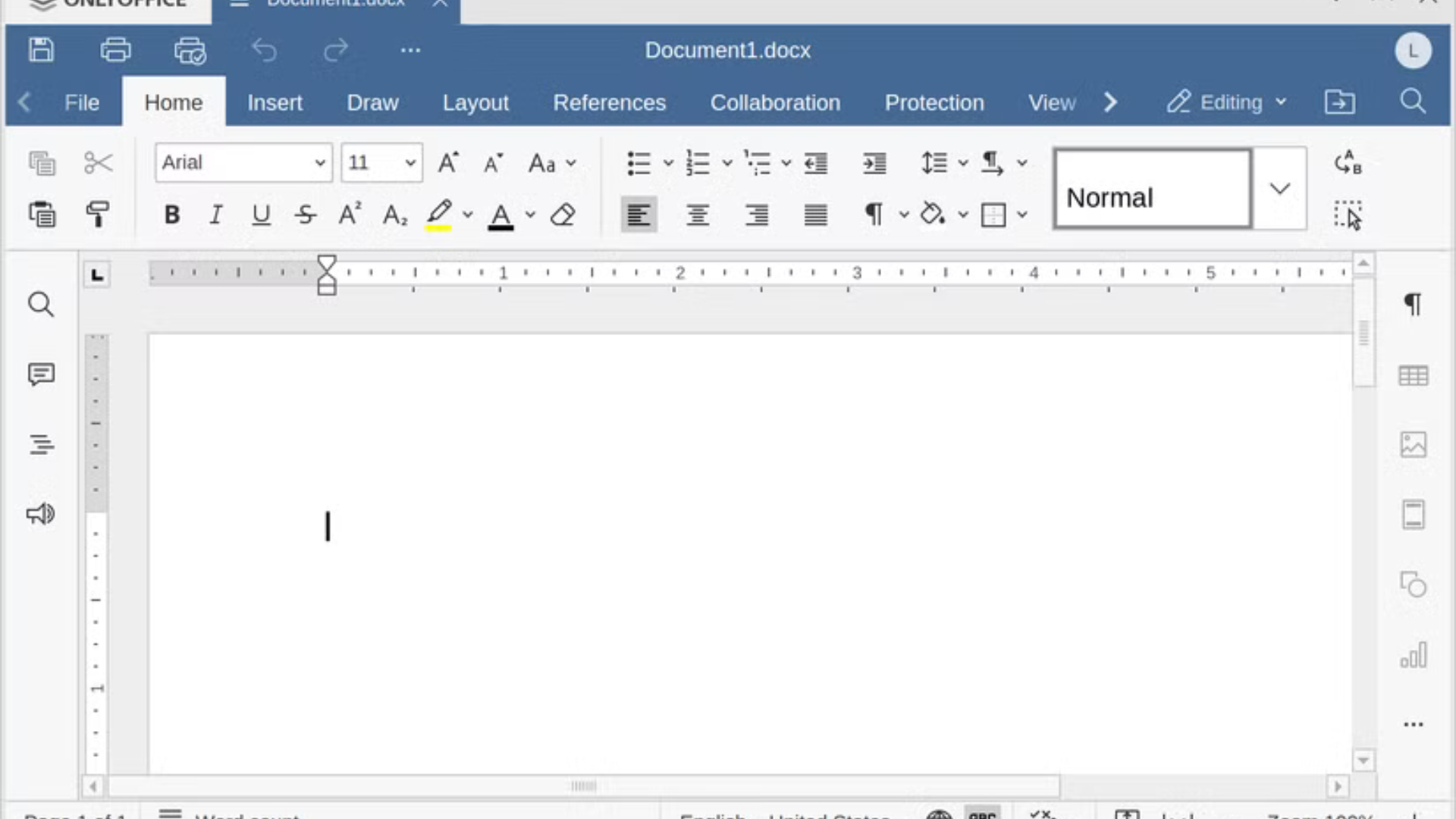Open table settings in right sidebar

[1413, 375]
